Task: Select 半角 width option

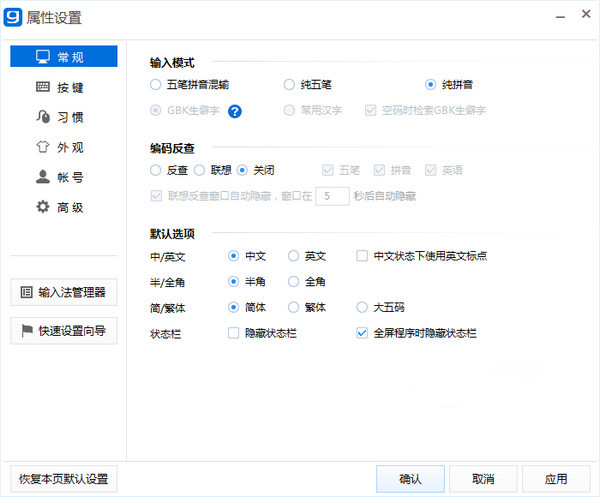Action: coord(233,282)
